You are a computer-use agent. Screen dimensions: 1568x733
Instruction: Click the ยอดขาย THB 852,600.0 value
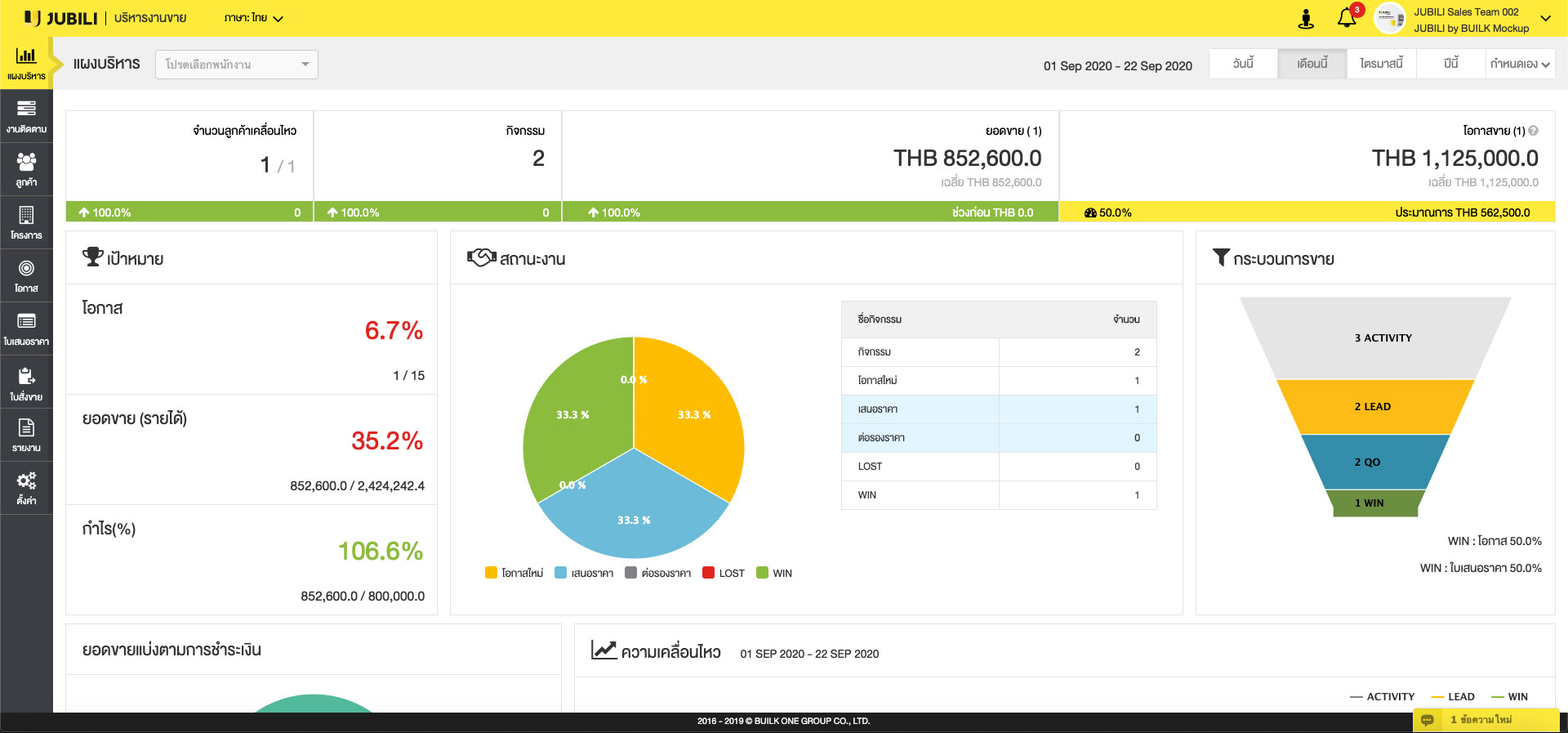[967, 158]
